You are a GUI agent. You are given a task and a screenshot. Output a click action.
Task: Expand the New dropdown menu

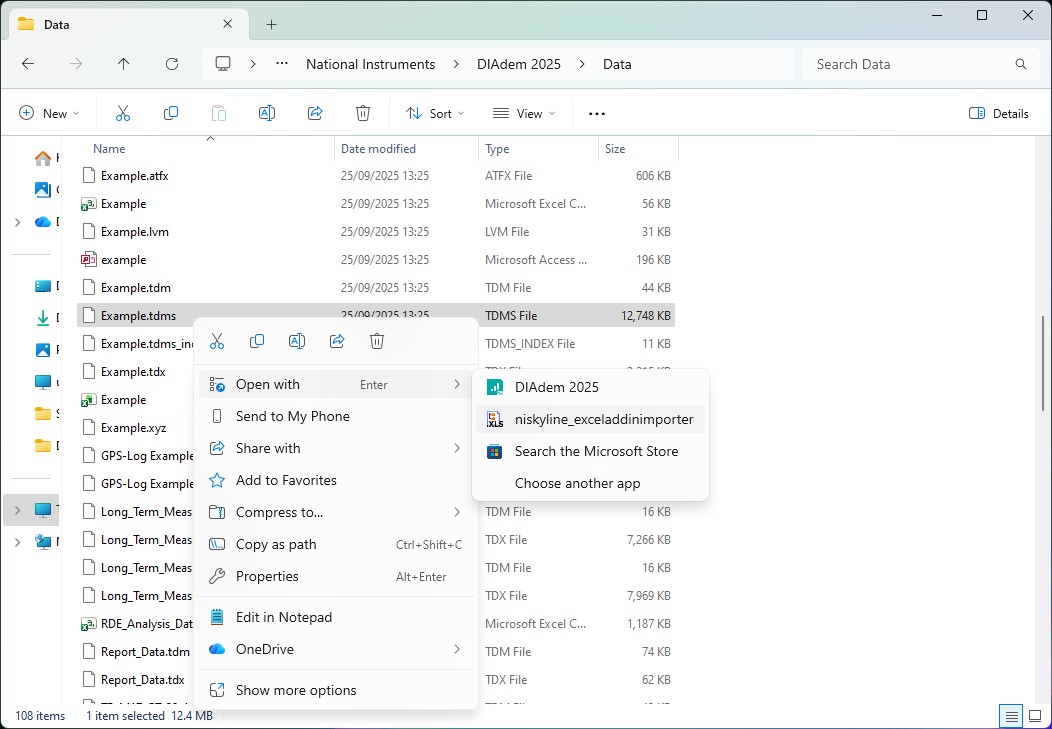click(49, 113)
